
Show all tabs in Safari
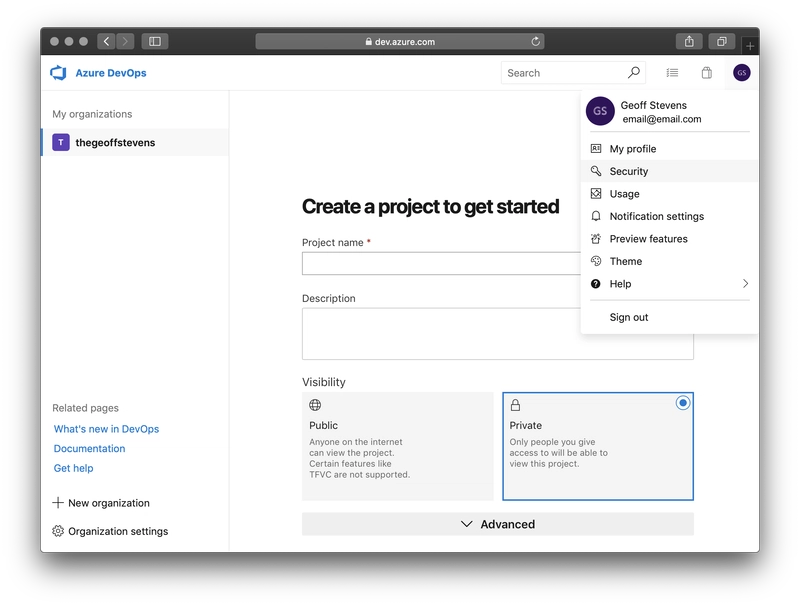click(x=721, y=41)
